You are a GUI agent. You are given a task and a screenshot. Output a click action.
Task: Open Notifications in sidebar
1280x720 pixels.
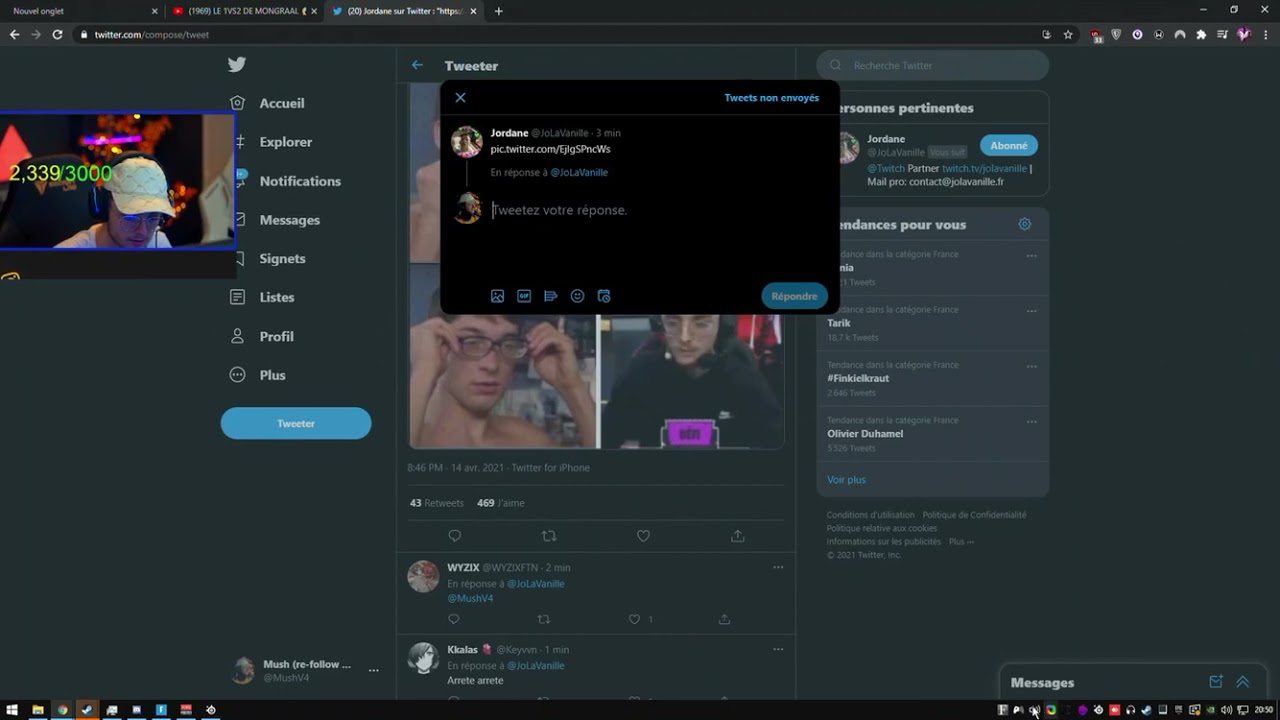pyautogui.click(x=286, y=181)
